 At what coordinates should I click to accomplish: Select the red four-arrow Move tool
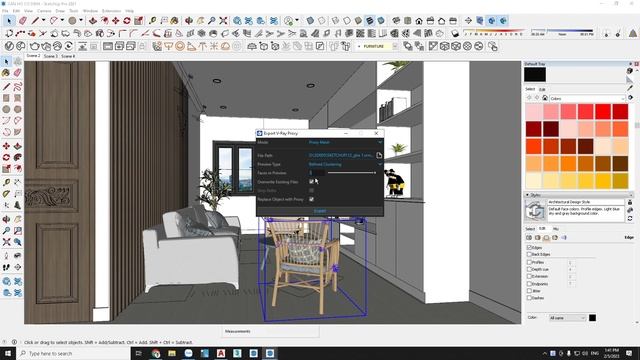click(116, 20)
